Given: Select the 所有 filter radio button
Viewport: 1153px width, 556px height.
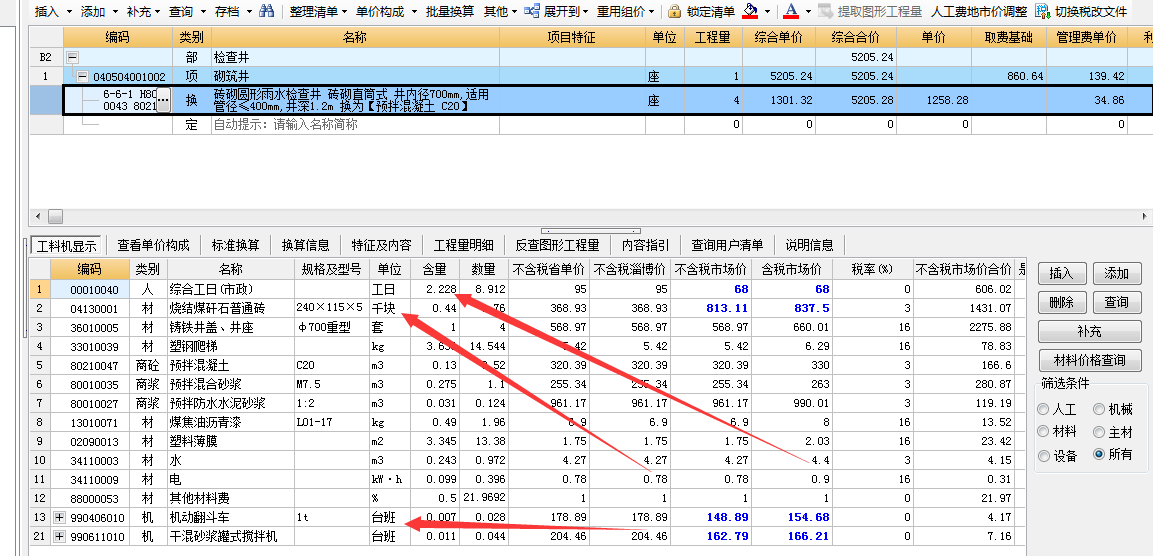Looking at the screenshot, I should (1099, 455).
